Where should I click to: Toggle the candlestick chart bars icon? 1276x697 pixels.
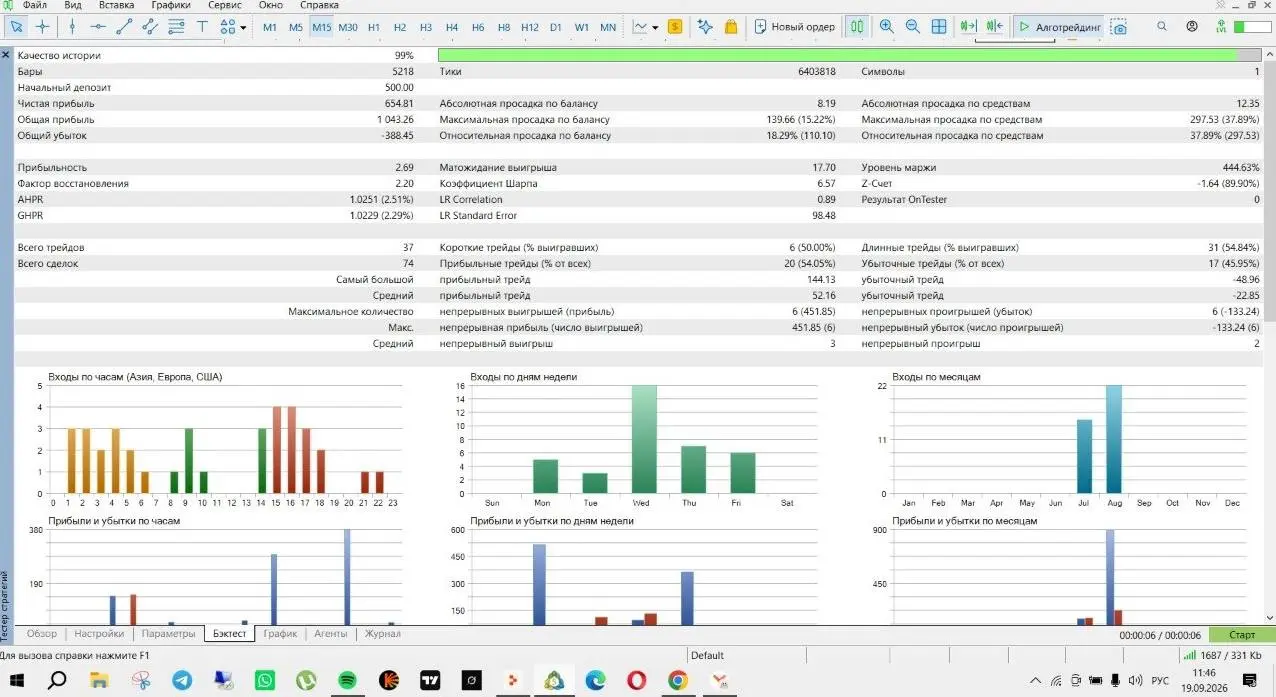point(857,27)
